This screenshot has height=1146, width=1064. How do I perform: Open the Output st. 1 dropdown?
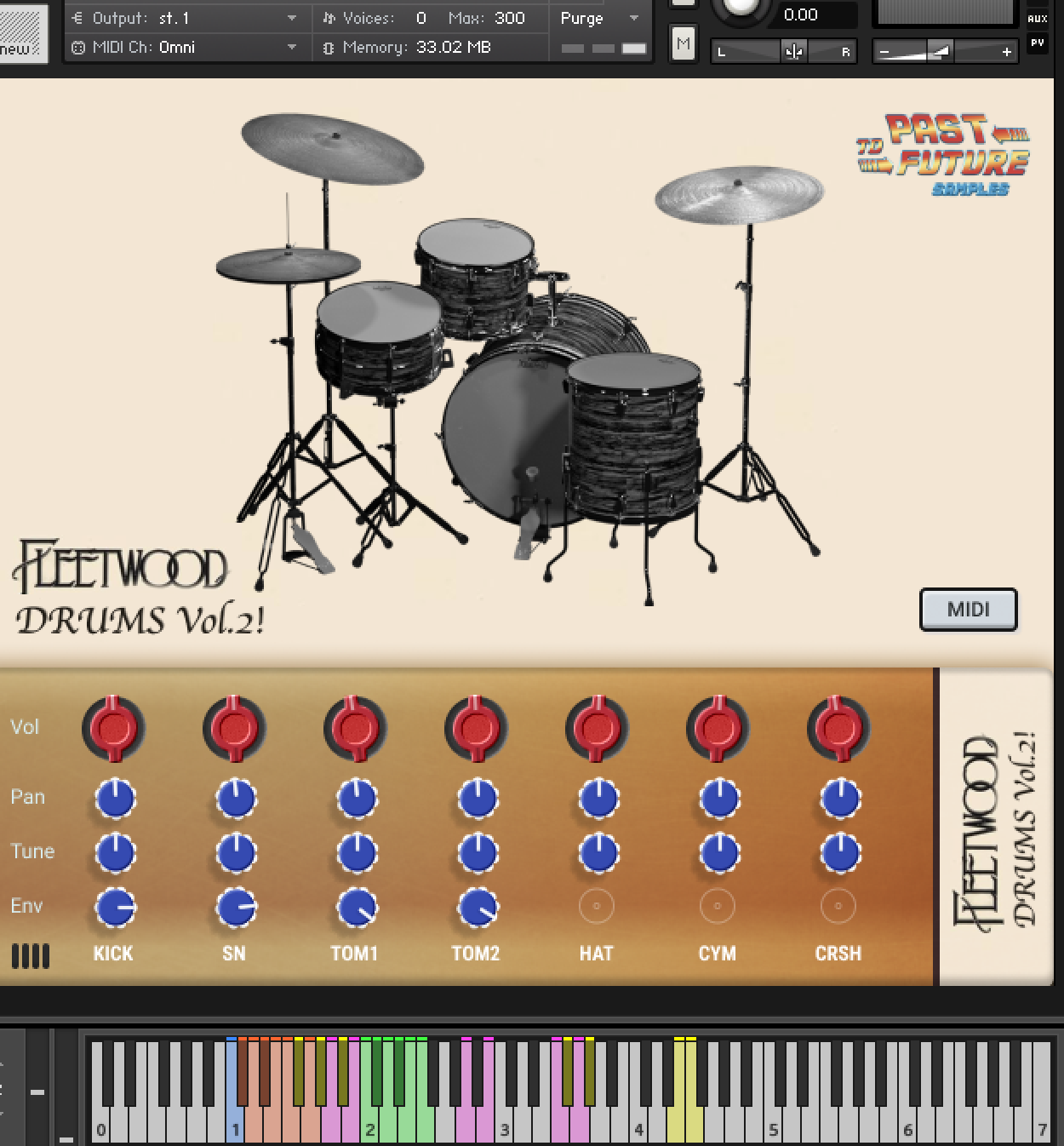coord(184,18)
